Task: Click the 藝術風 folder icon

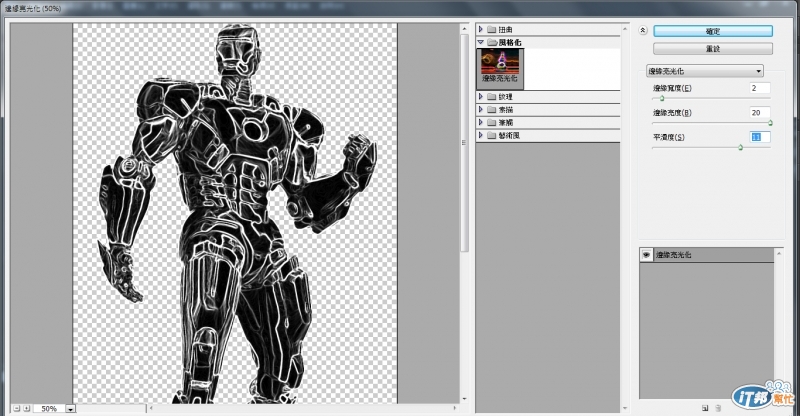Action: [x=491, y=135]
